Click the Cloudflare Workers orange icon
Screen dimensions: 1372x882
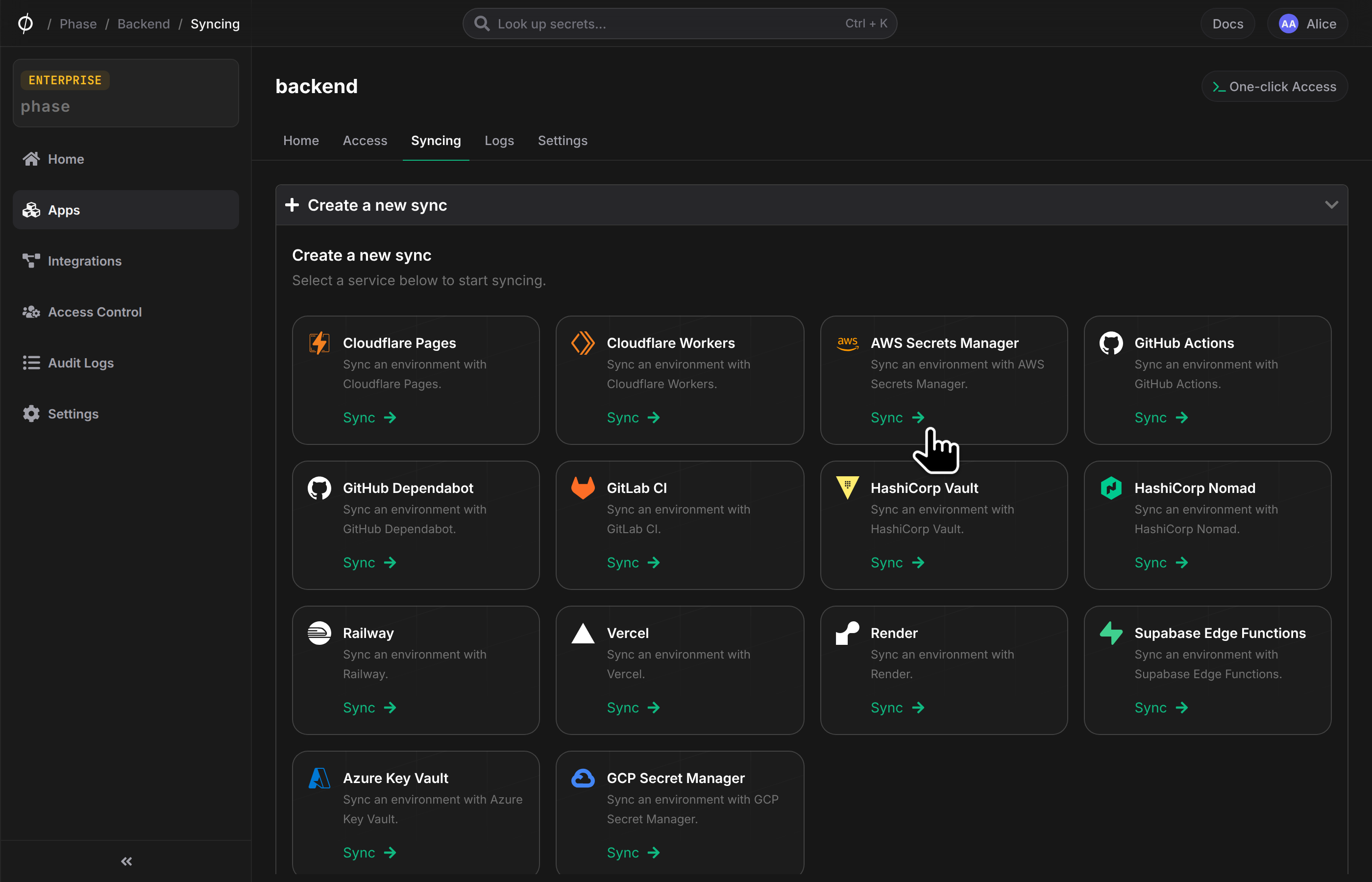(583, 343)
